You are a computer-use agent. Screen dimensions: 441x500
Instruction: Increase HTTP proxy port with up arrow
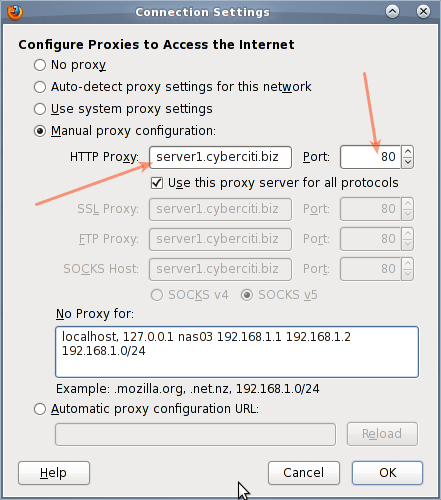coord(408,152)
